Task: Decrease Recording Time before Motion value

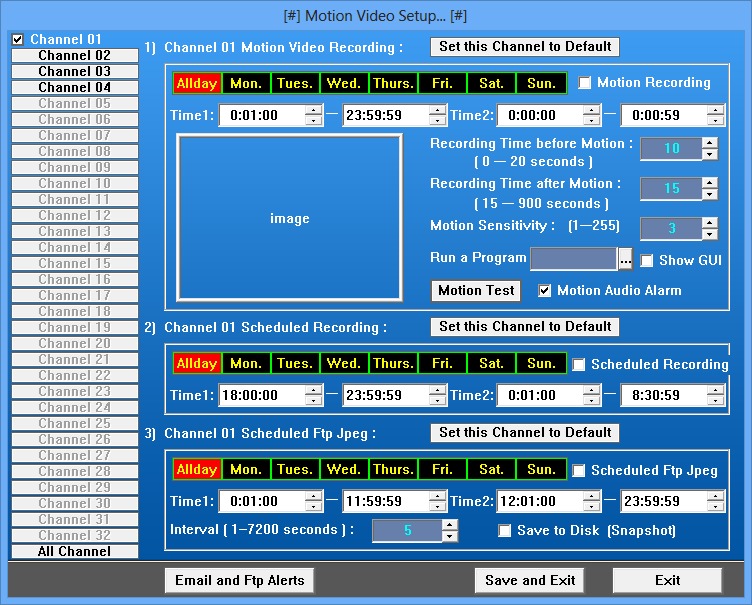Action: tap(710, 154)
